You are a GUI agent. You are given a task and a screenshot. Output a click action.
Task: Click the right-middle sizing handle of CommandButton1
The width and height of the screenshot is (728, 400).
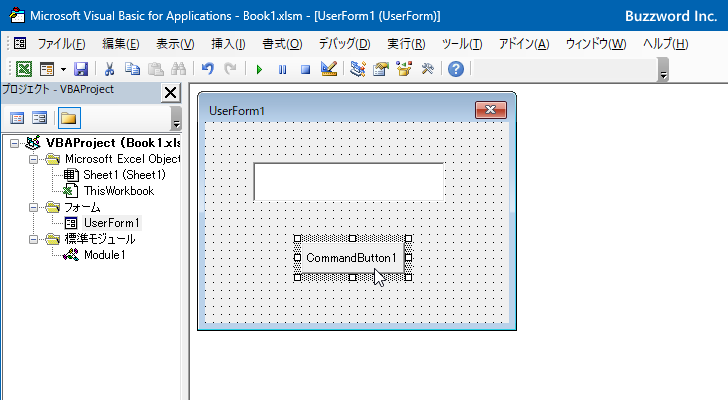pos(409,258)
